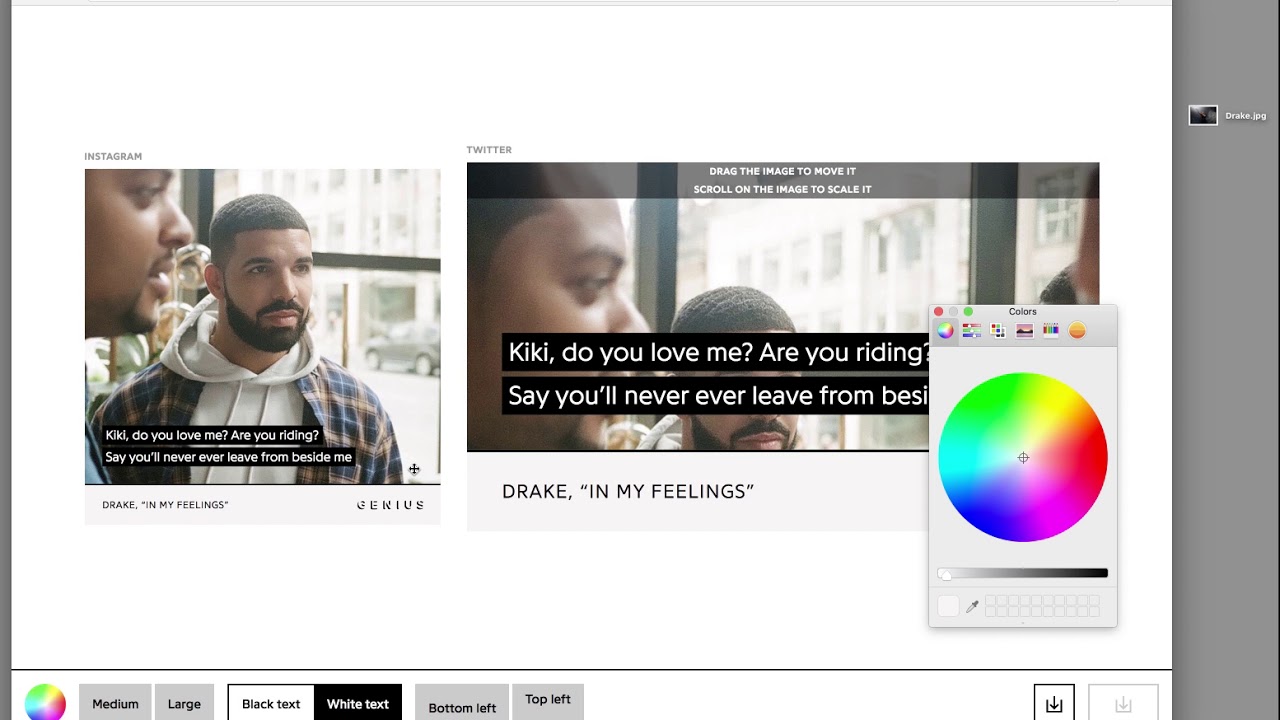Choose Black text option
The height and width of the screenshot is (720, 1280).
coord(271,703)
